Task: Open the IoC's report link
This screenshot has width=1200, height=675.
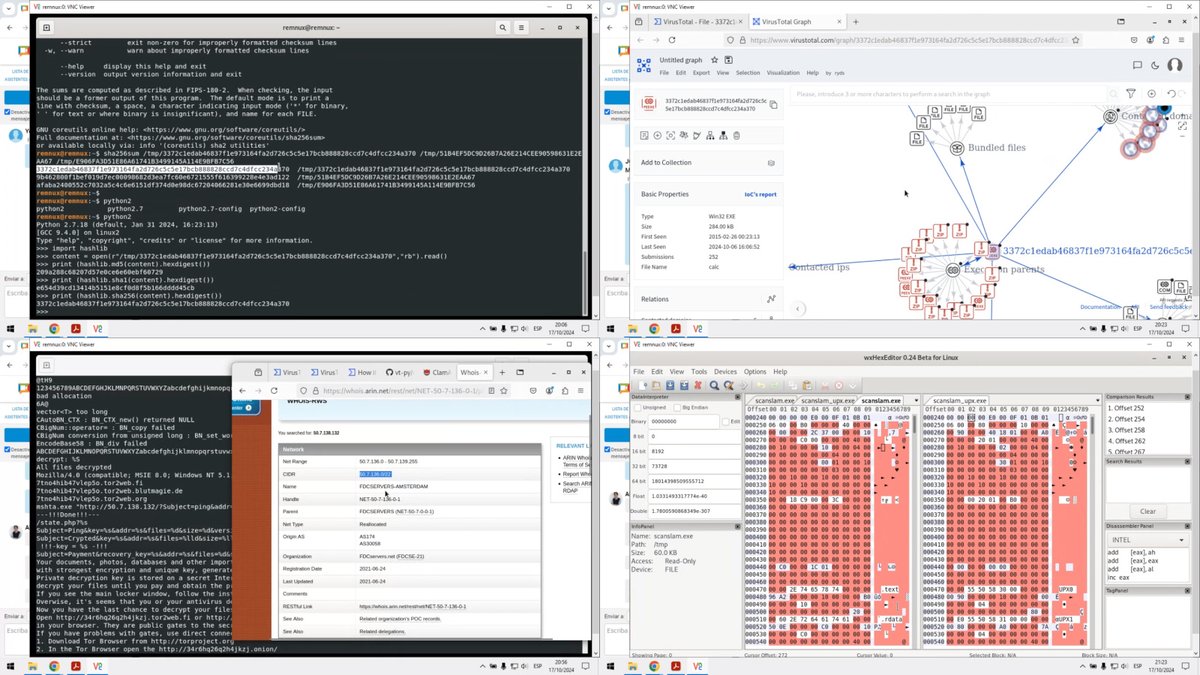Action: (x=762, y=194)
